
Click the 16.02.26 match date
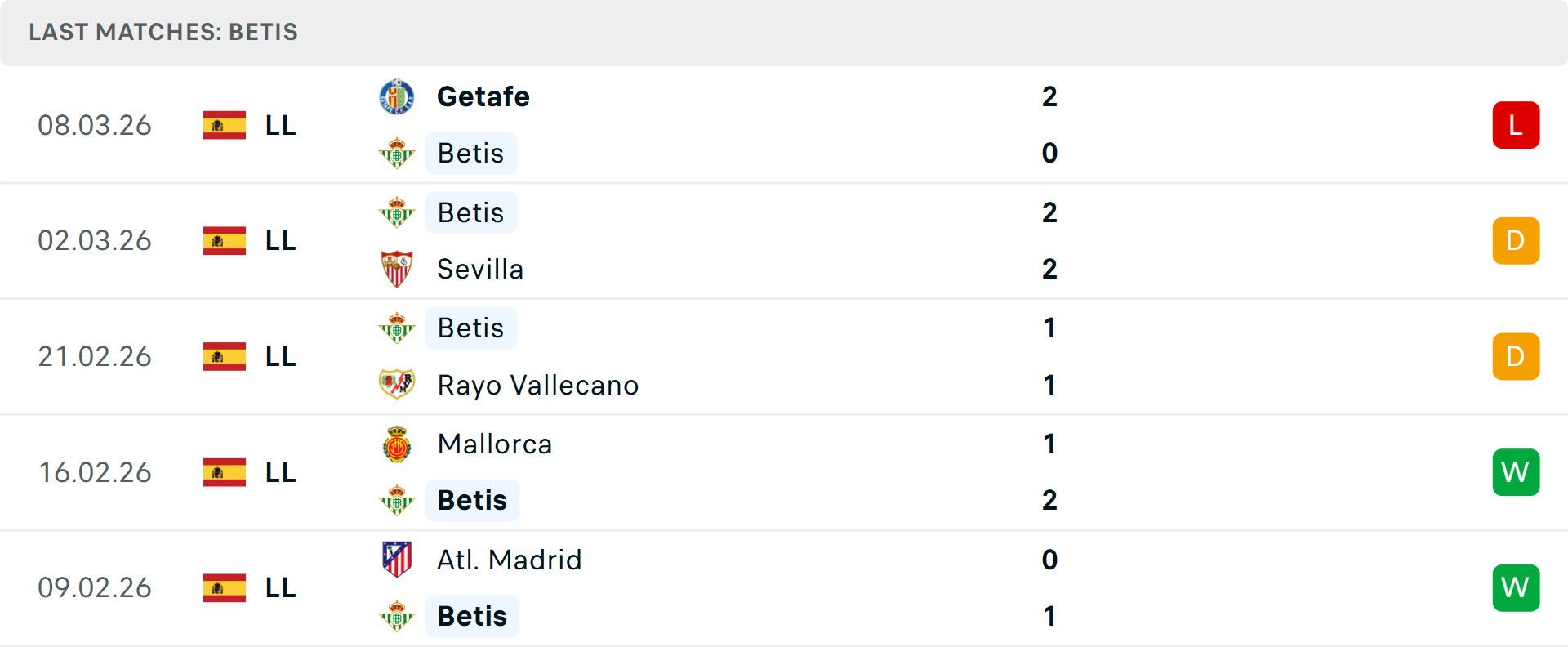[x=95, y=472]
